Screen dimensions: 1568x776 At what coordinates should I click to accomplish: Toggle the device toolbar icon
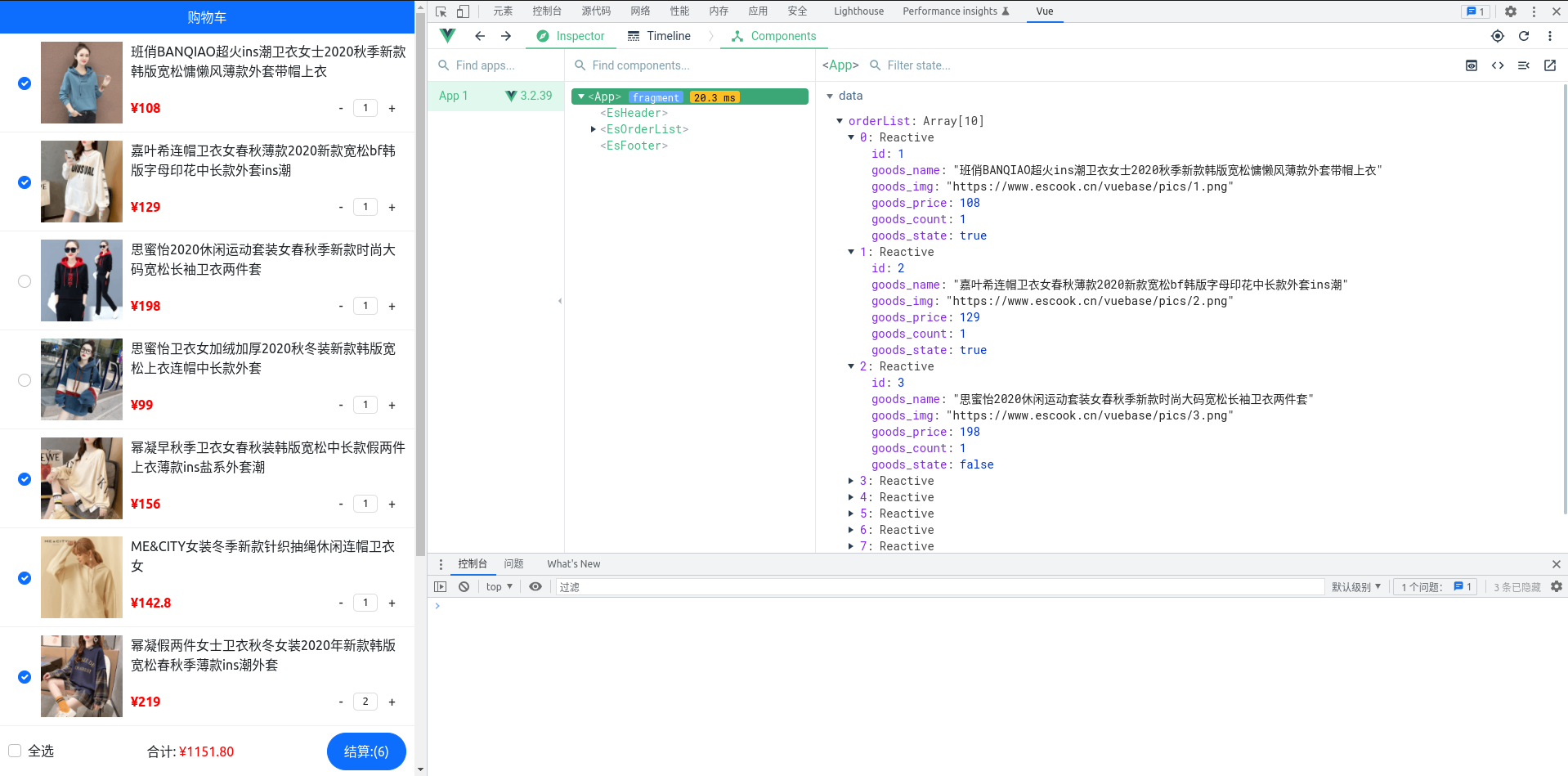[x=463, y=11]
